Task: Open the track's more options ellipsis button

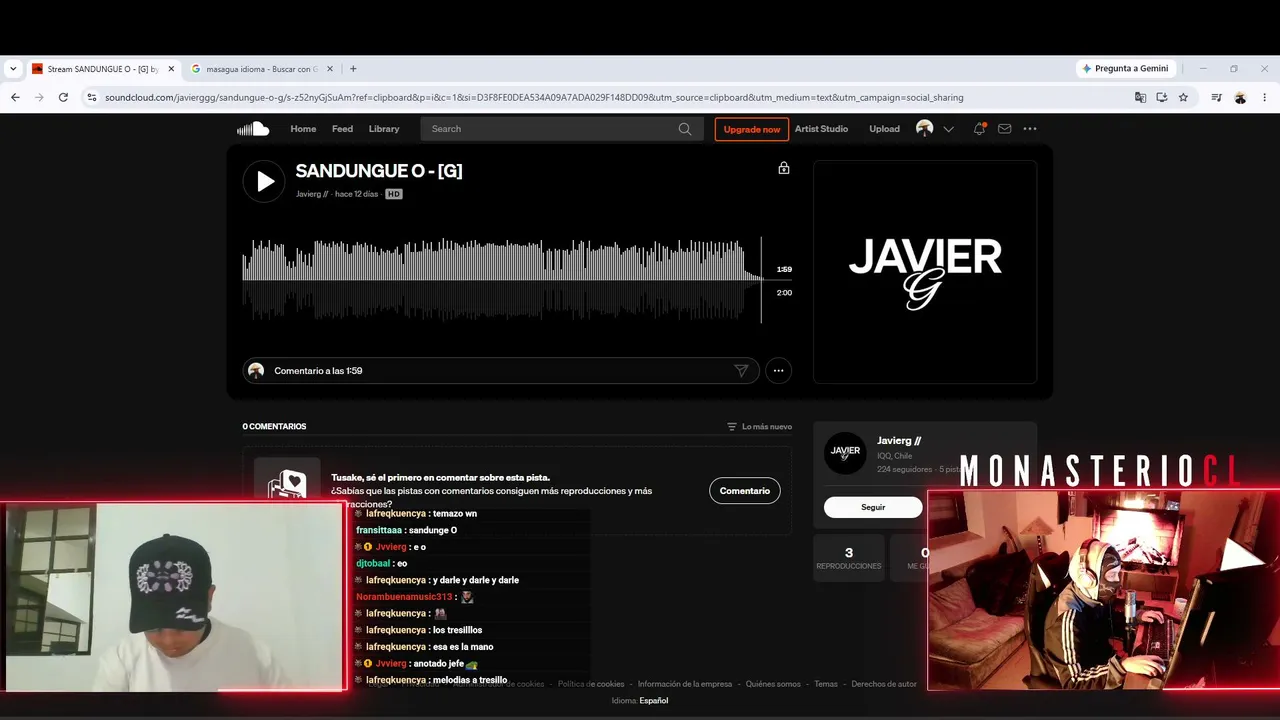Action: (x=778, y=371)
